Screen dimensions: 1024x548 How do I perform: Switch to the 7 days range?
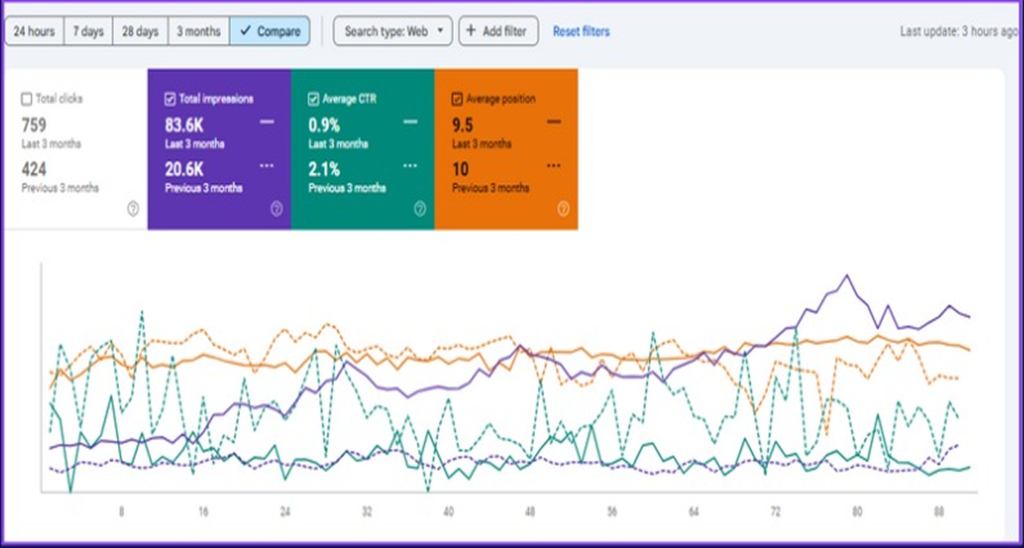pyautogui.click(x=88, y=31)
